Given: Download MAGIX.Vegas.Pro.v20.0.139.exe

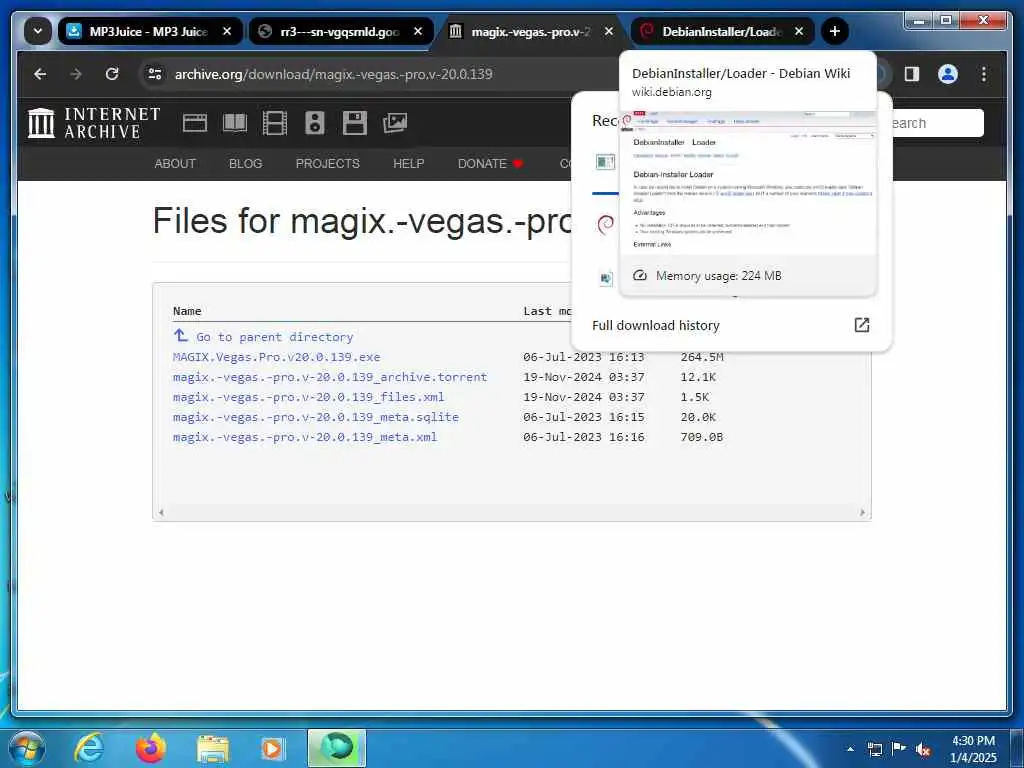Looking at the screenshot, I should pos(276,357).
